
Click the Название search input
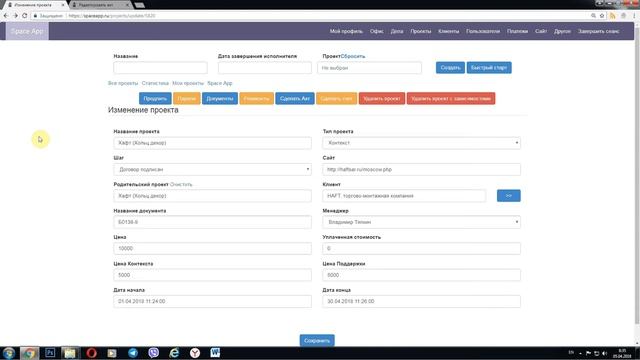(160, 68)
